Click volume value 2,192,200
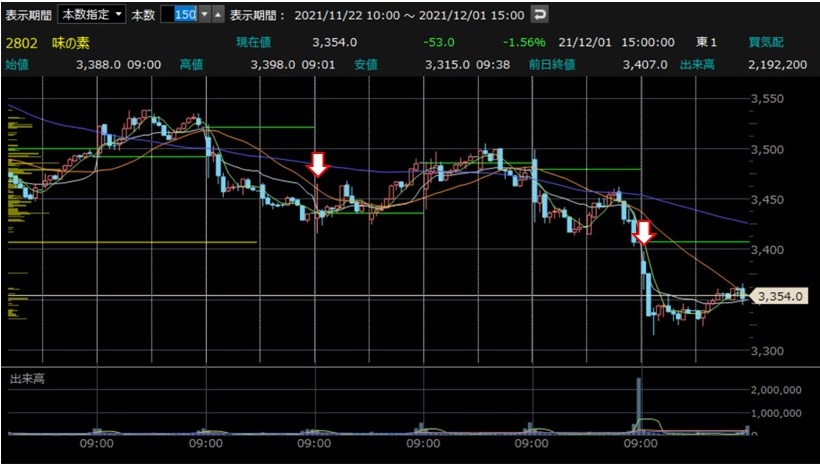 (x=778, y=65)
